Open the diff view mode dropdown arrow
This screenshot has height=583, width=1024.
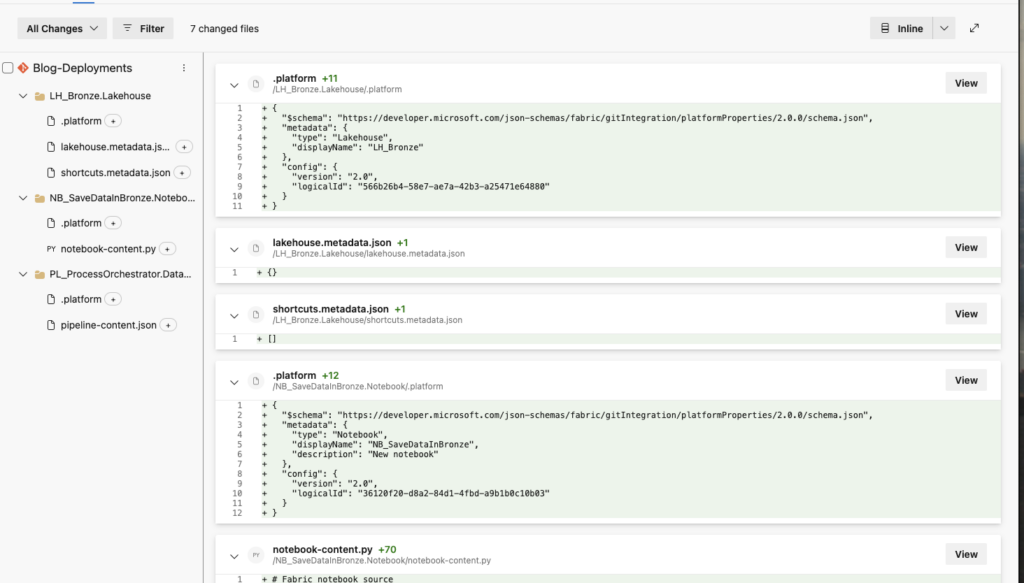944,29
